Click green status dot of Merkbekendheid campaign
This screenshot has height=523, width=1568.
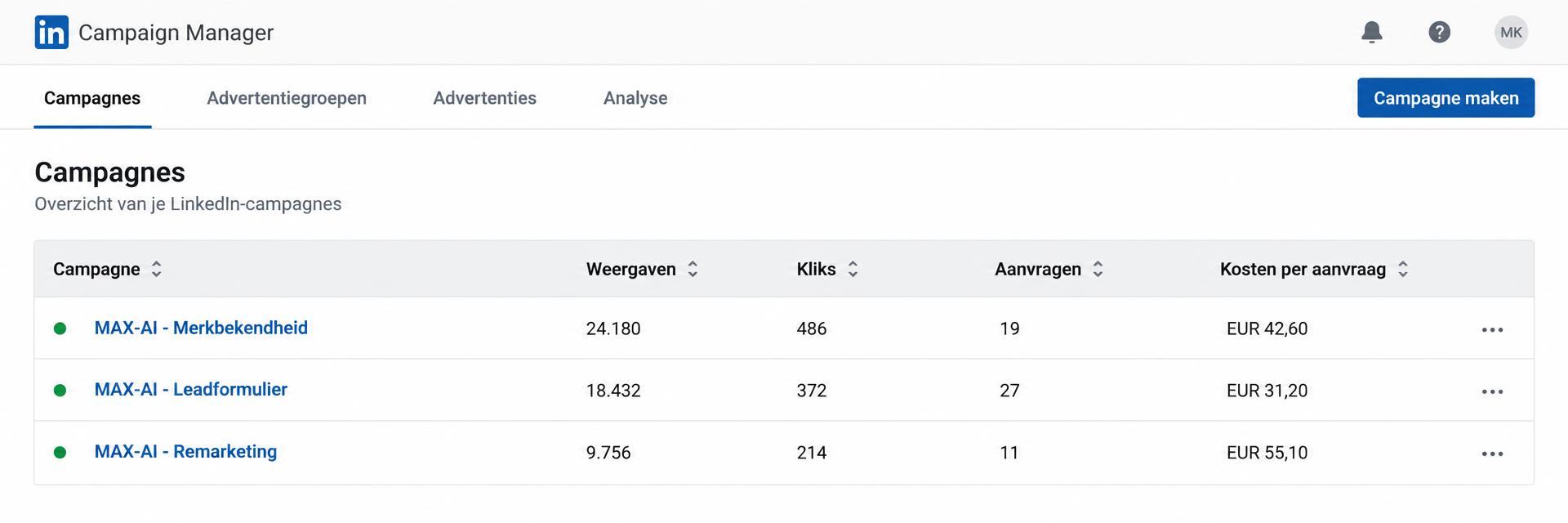pos(60,329)
